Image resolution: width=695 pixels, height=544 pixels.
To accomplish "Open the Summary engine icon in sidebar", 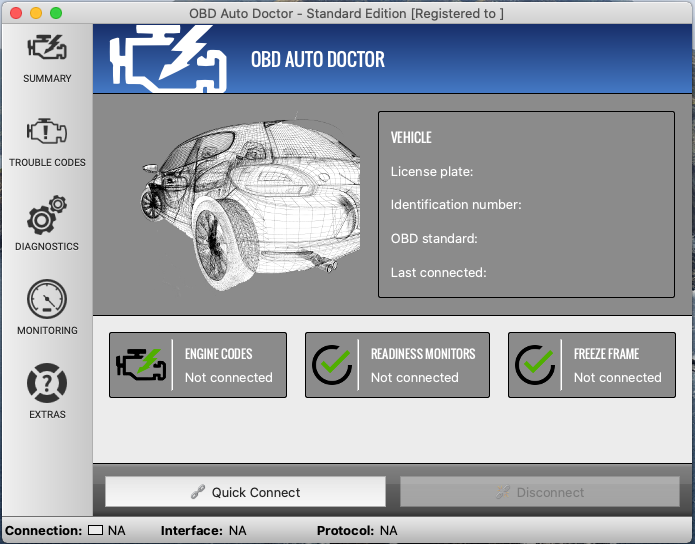I will pyautogui.click(x=47, y=48).
